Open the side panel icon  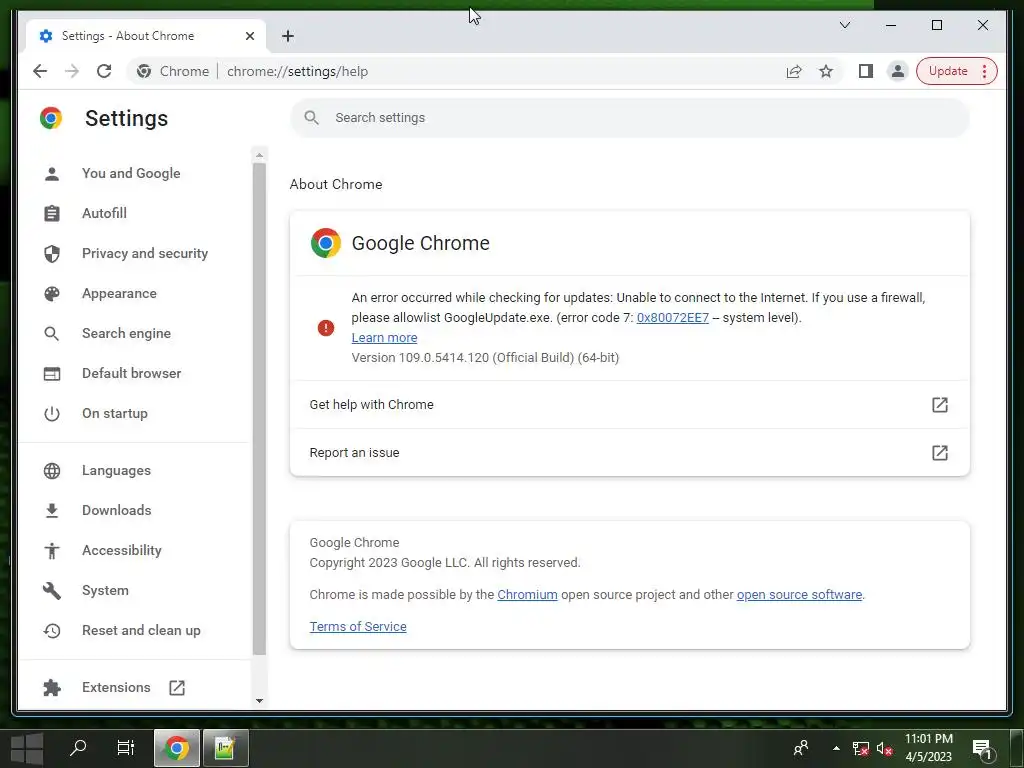click(866, 71)
